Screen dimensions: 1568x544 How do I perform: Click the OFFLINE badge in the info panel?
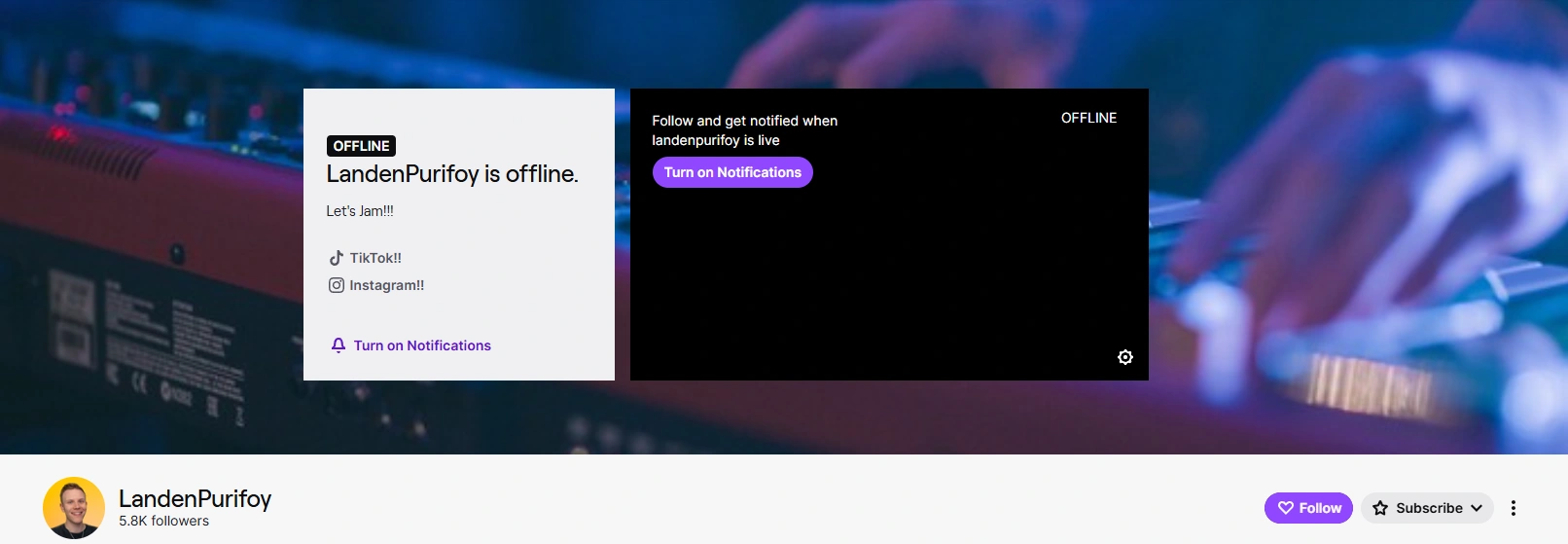(361, 146)
